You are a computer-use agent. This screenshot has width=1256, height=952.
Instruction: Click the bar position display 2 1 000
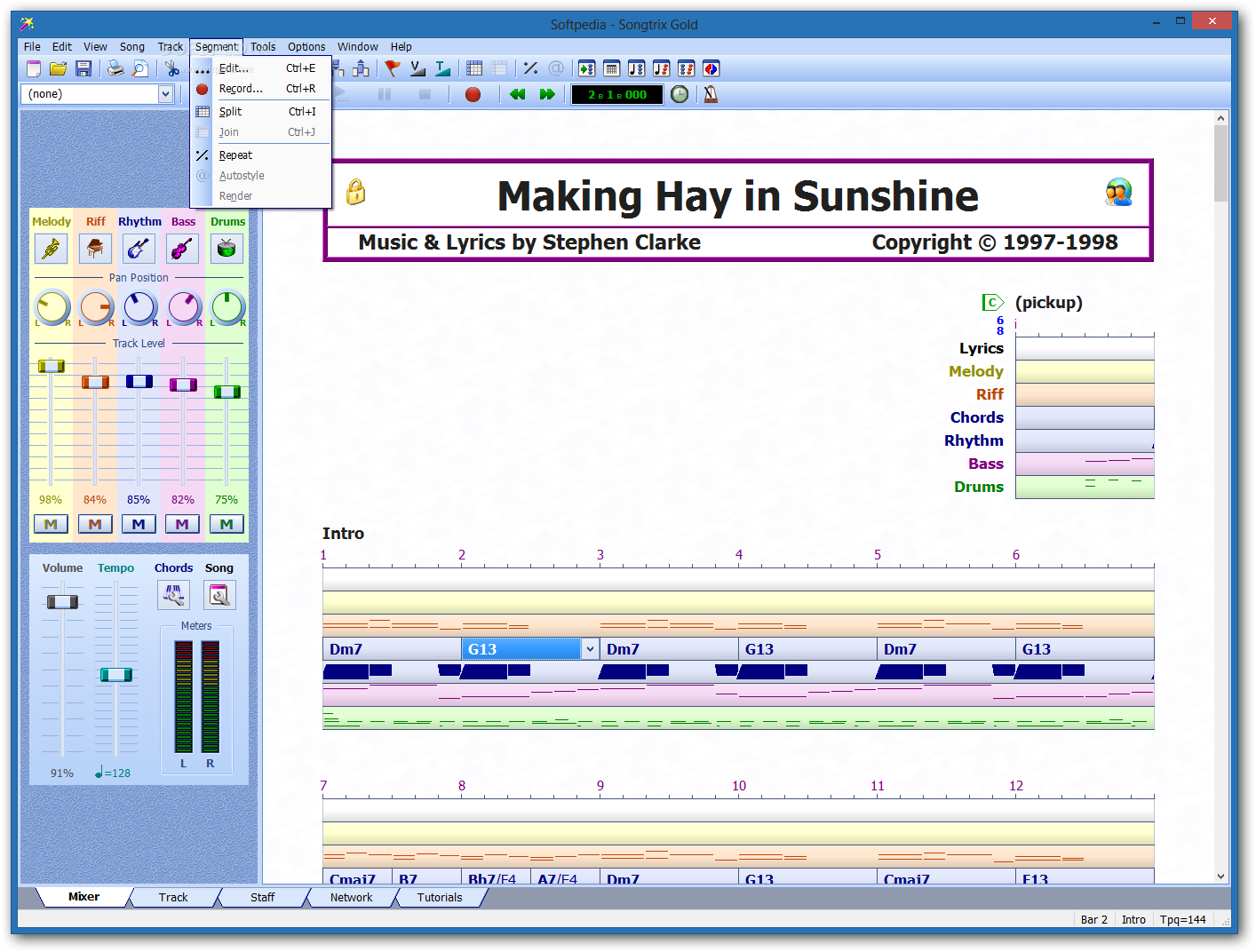point(616,95)
